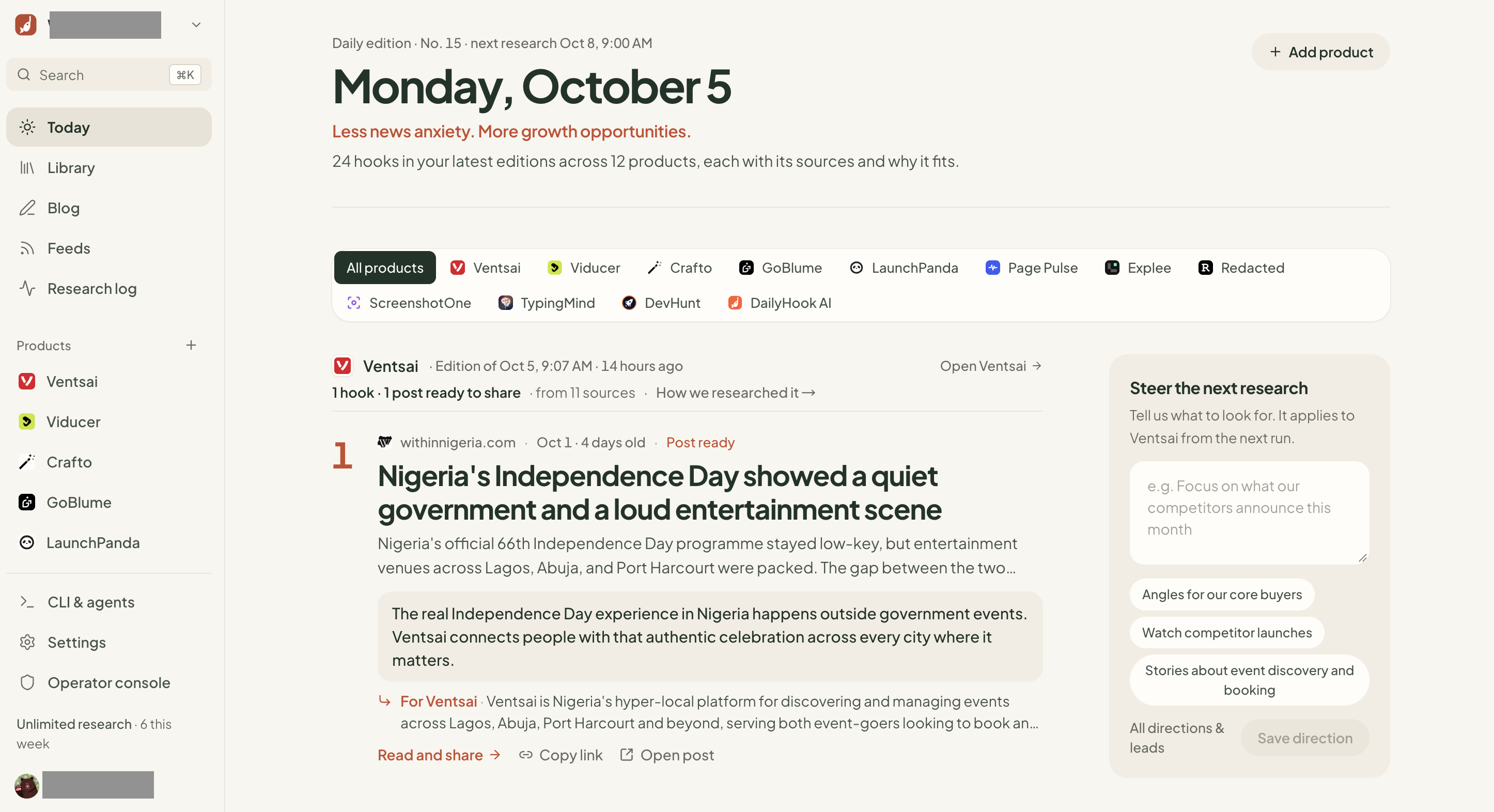1494x812 pixels.
Task: Open Operator console shield icon
Action: (x=27, y=682)
